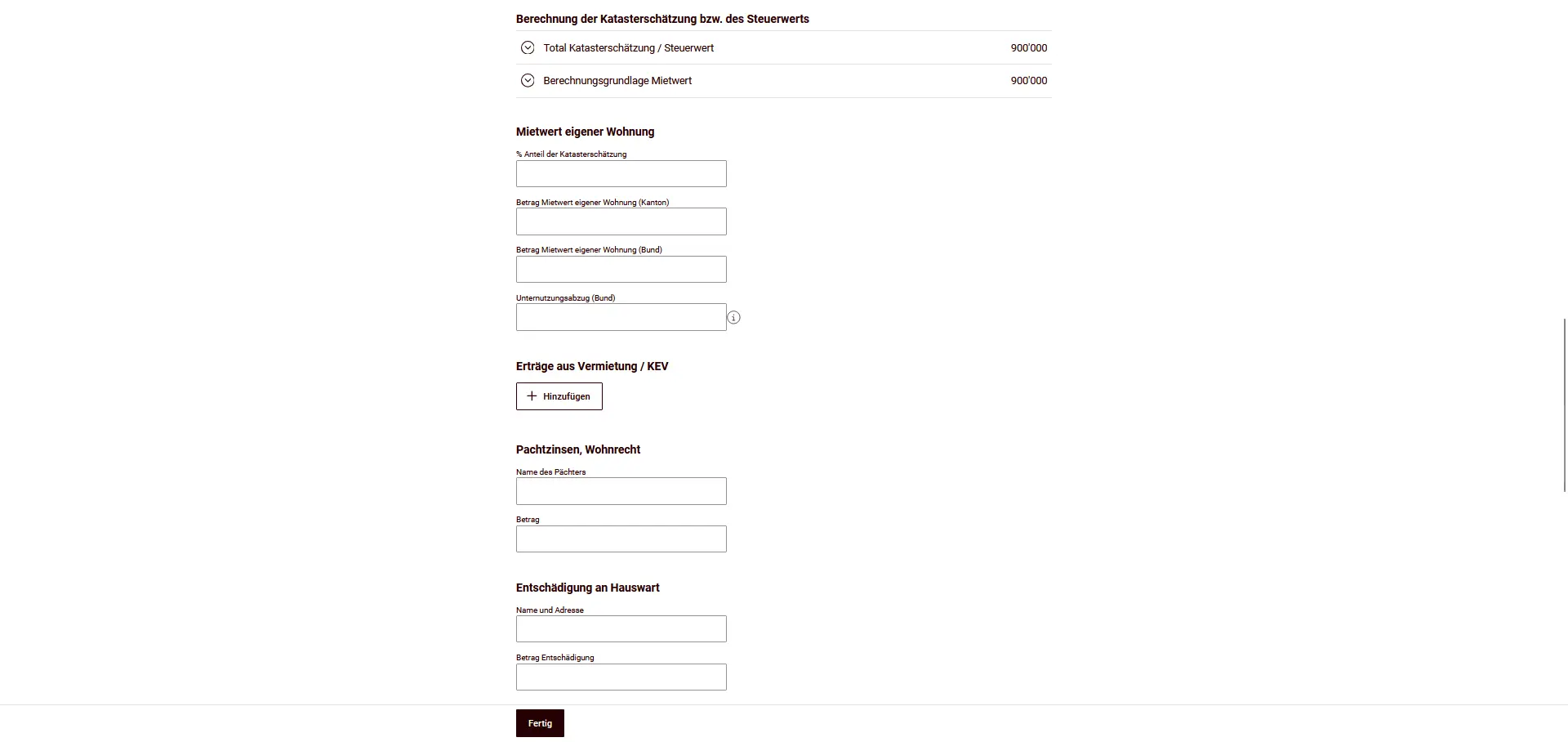The width and height of the screenshot is (1568, 742).
Task: Focus the % Anteil der Katasterschätzung field
Action: click(x=621, y=174)
